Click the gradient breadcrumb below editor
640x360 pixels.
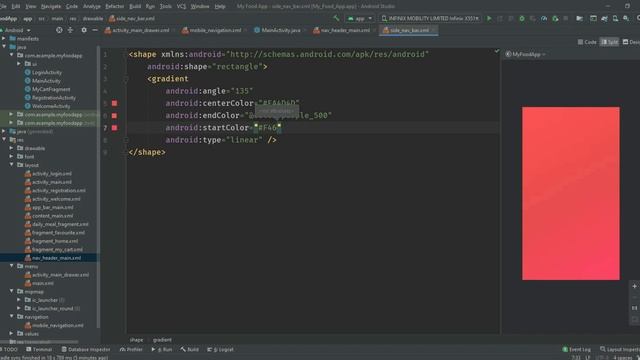(x=162, y=340)
